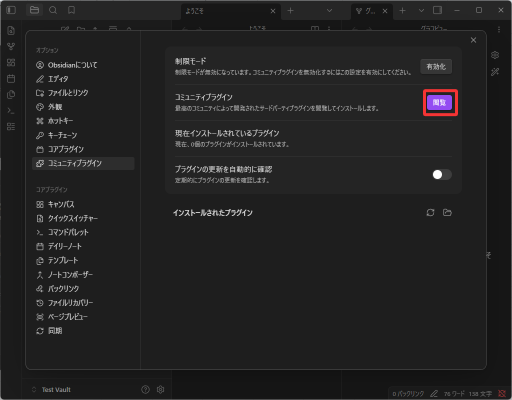
Task: Toggle the left sidebar collapse icon
Action: (11, 10)
